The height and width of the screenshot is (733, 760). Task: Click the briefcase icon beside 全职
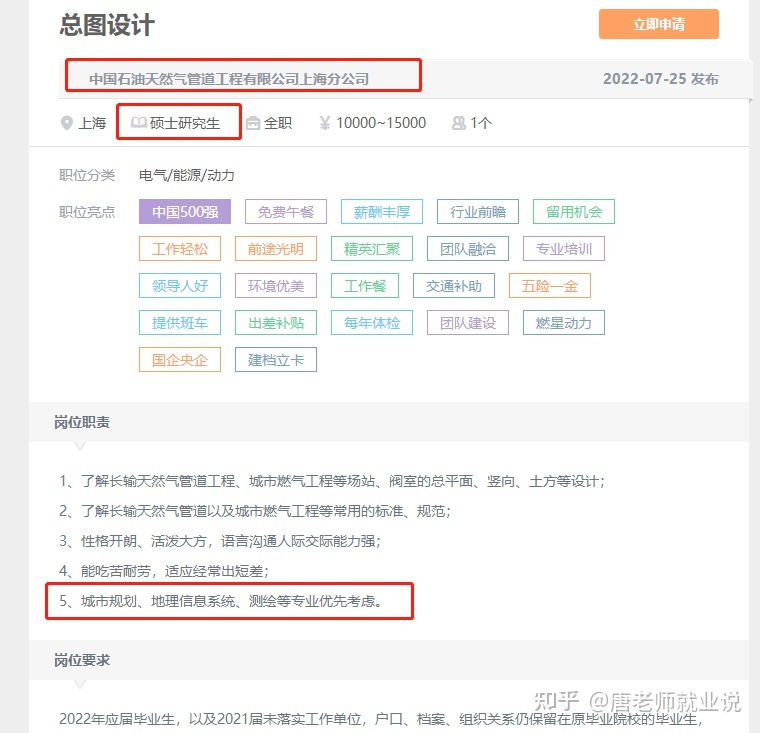pos(253,123)
